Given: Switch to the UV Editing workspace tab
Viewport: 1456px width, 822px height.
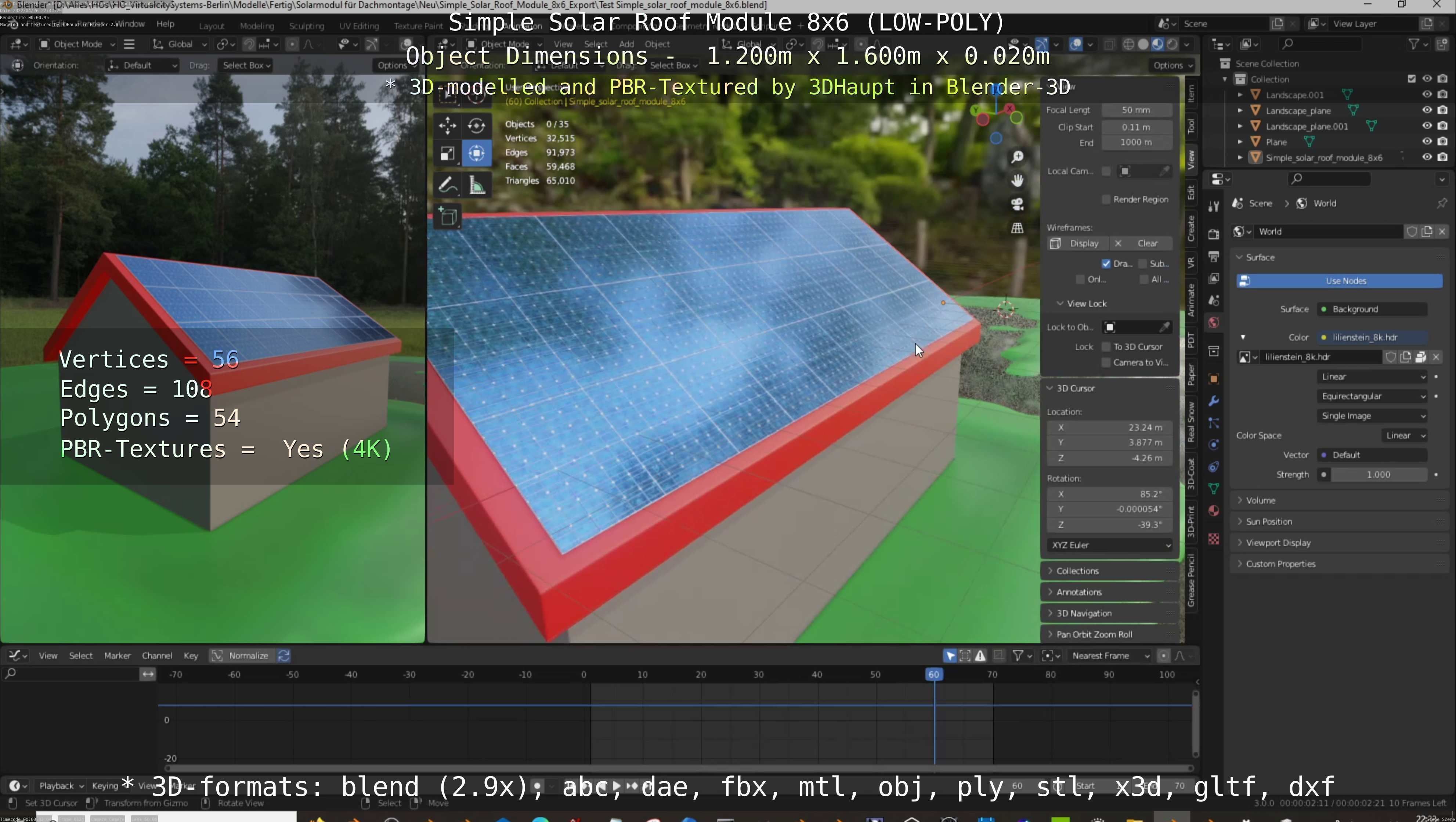Looking at the screenshot, I should pos(359,26).
